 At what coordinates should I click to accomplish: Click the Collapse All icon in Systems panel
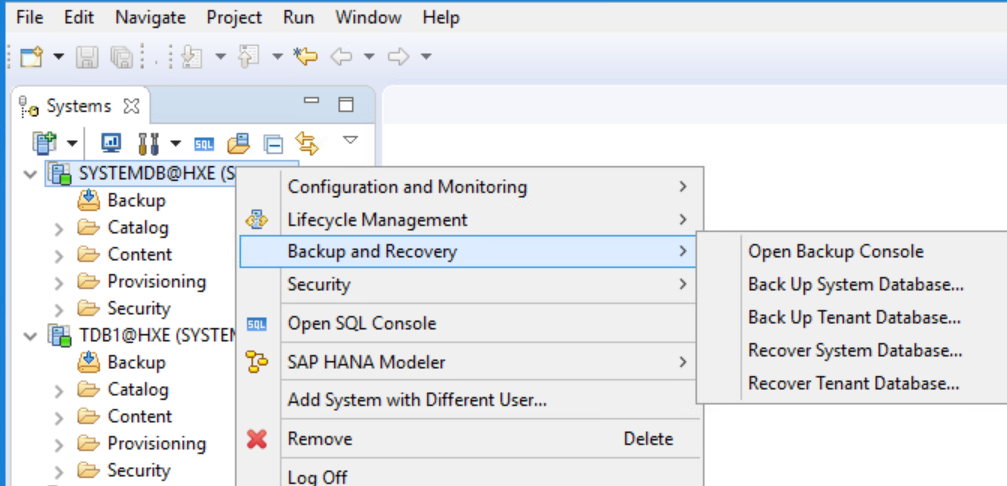click(x=273, y=143)
